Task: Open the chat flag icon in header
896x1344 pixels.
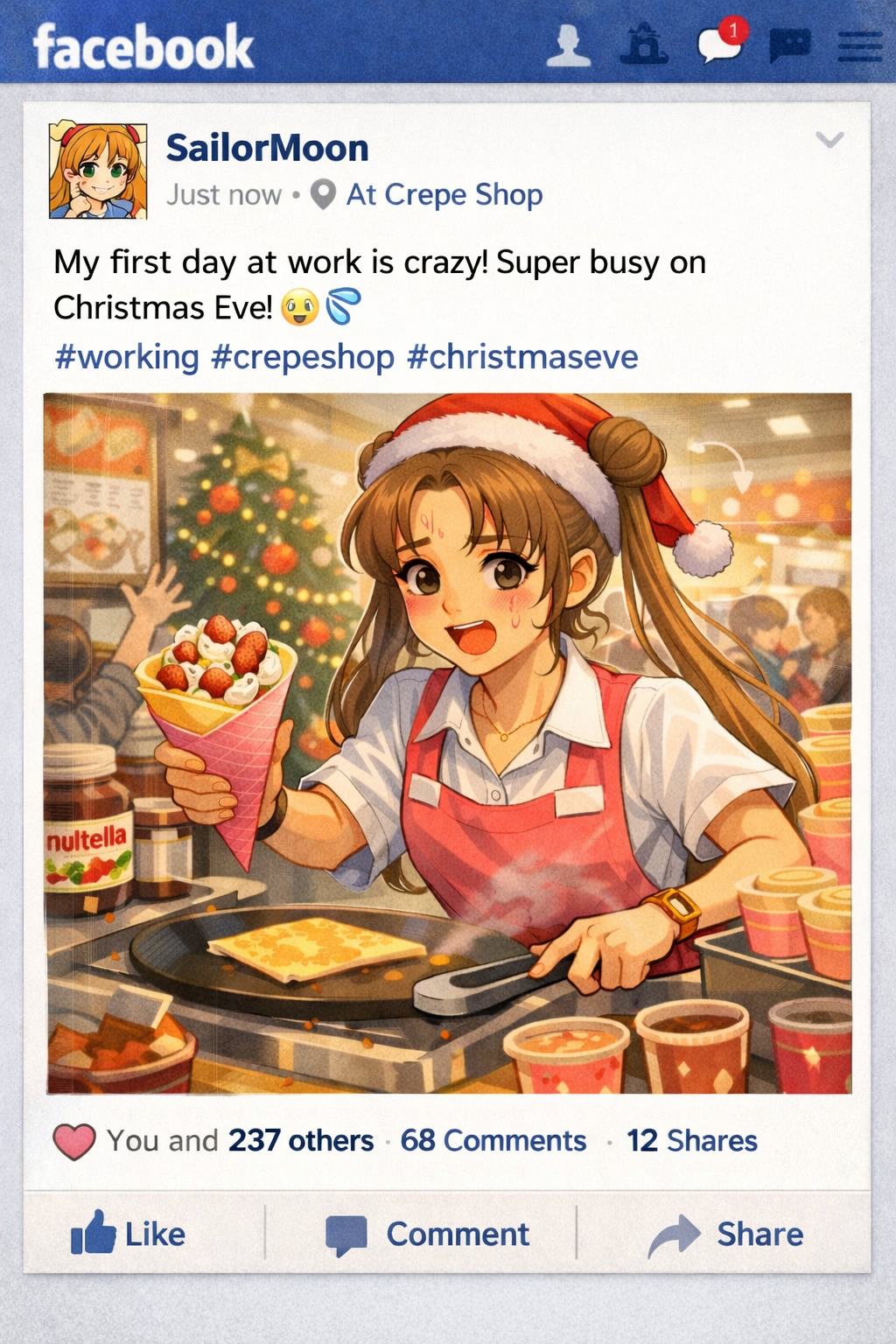Action: [789, 45]
